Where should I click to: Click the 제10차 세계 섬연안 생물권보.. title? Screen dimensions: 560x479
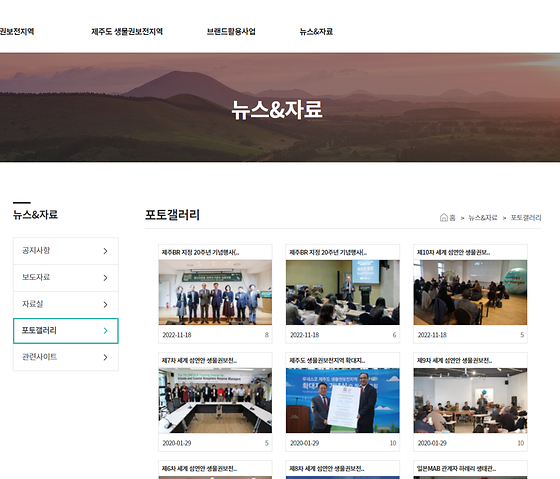[453, 253]
